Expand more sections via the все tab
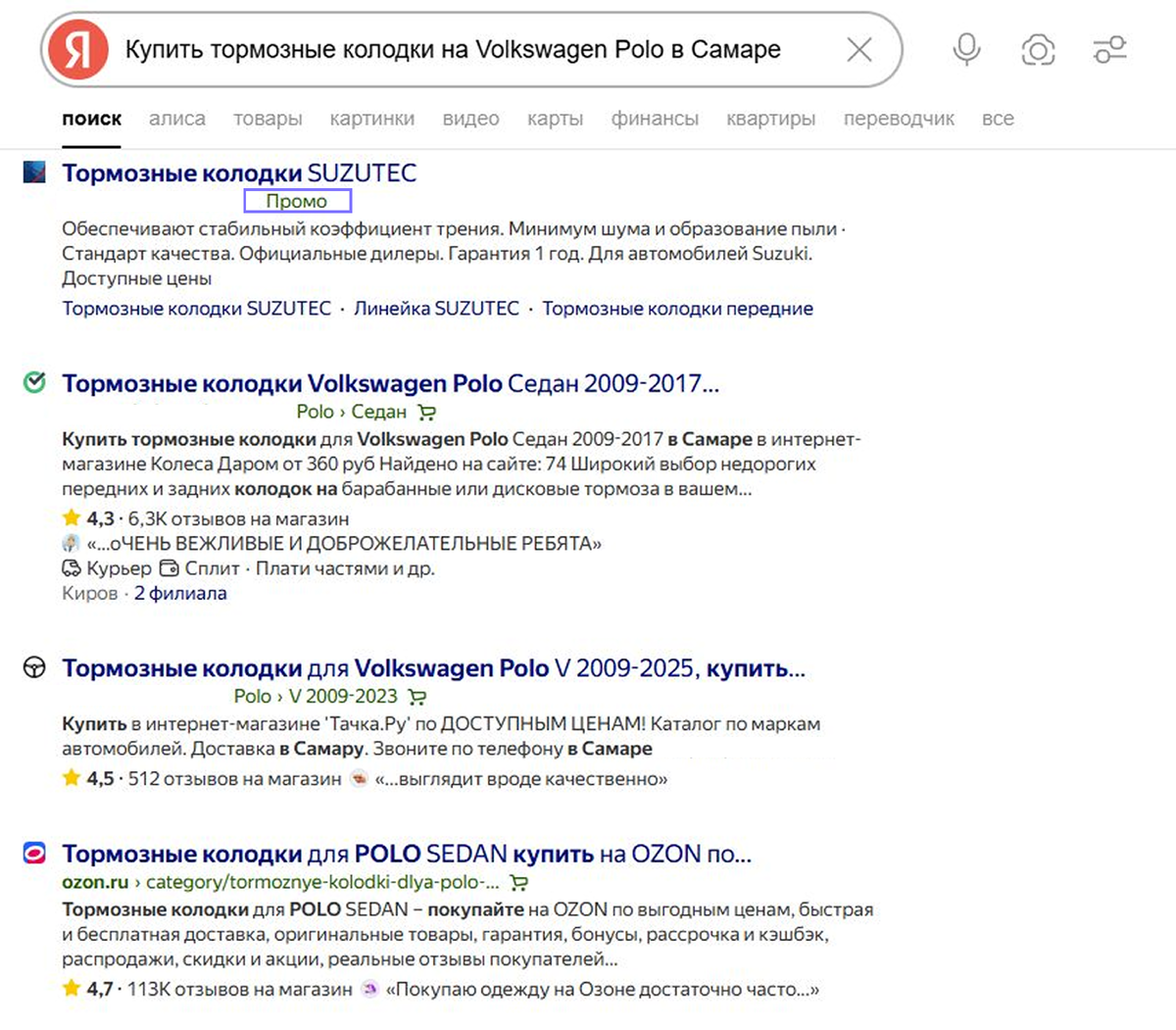Viewport: 1176px width, 1030px height. pyautogui.click(x=998, y=118)
